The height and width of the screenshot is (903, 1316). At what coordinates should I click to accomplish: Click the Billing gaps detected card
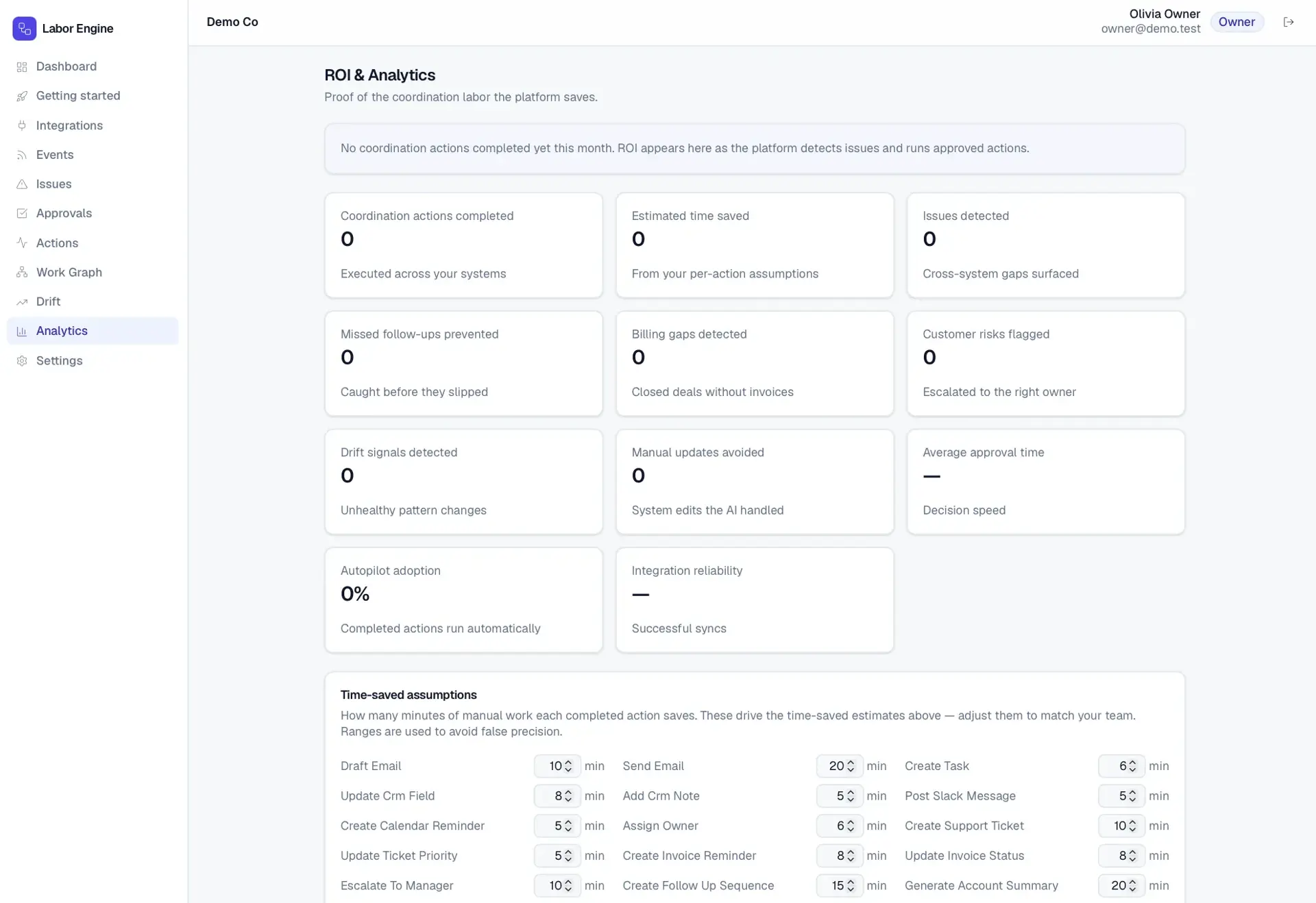(x=755, y=364)
